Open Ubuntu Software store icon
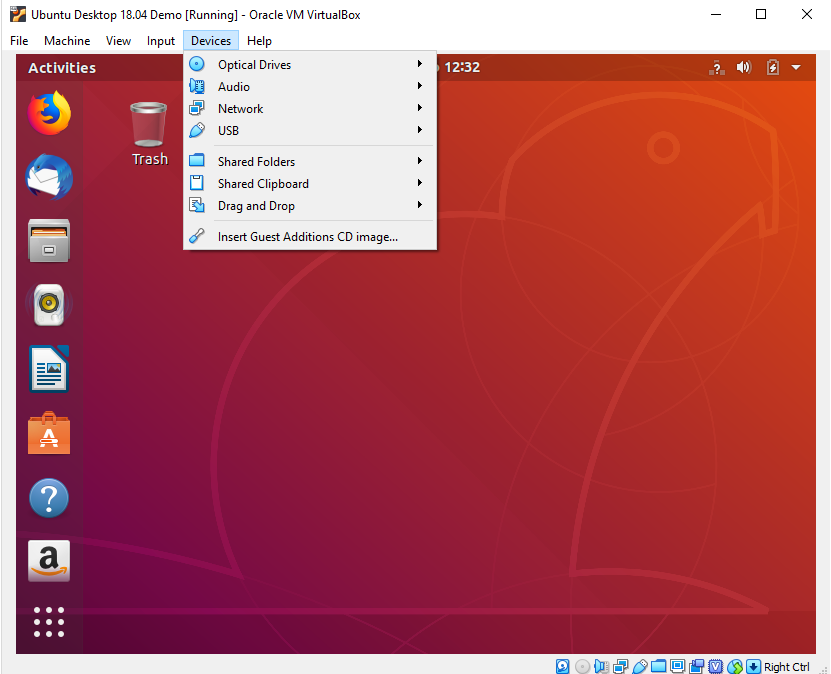 point(49,433)
